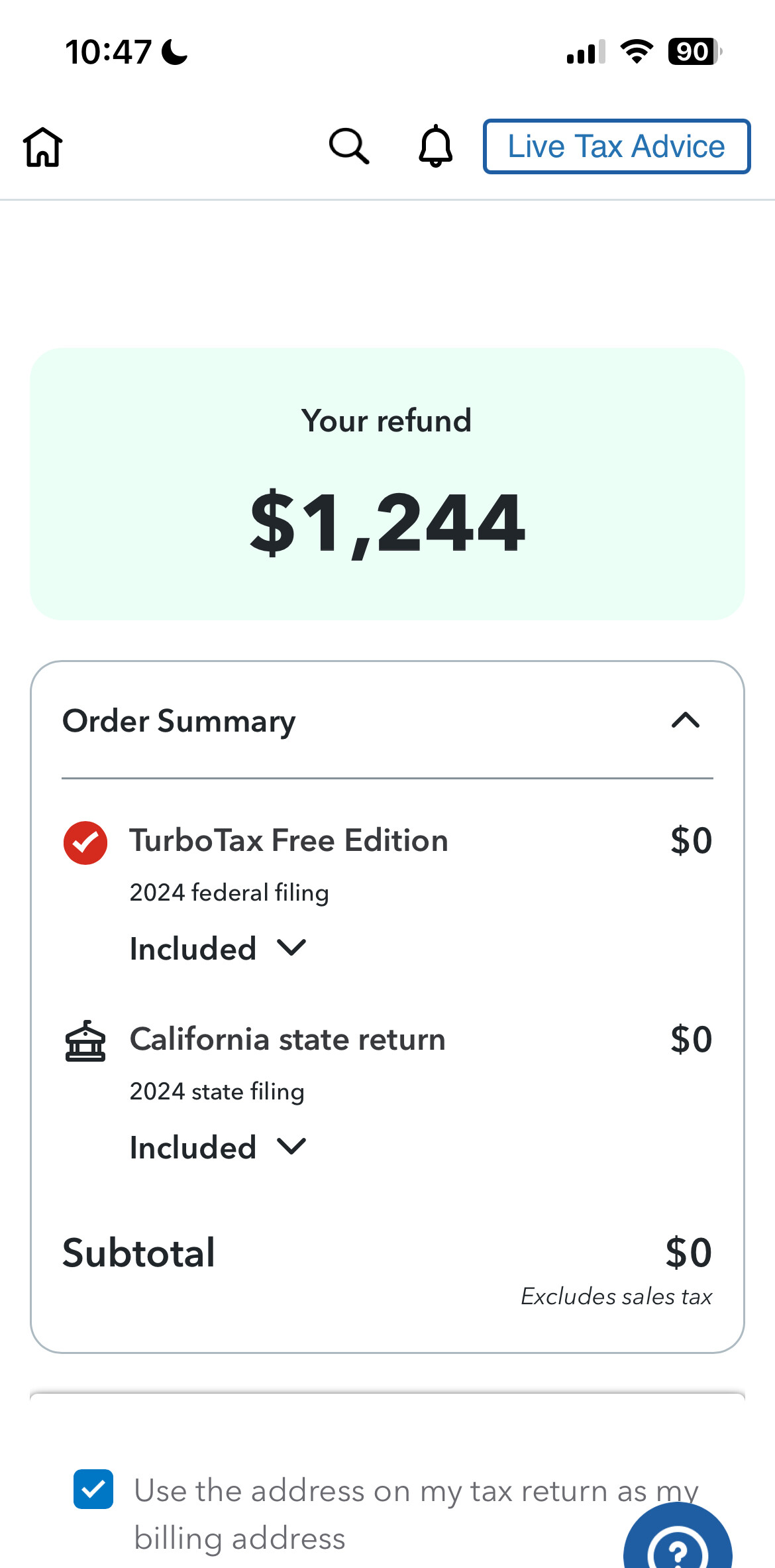Screen dimensions: 775x1568
Task: Tap the California state building icon
Action: pos(85,1041)
